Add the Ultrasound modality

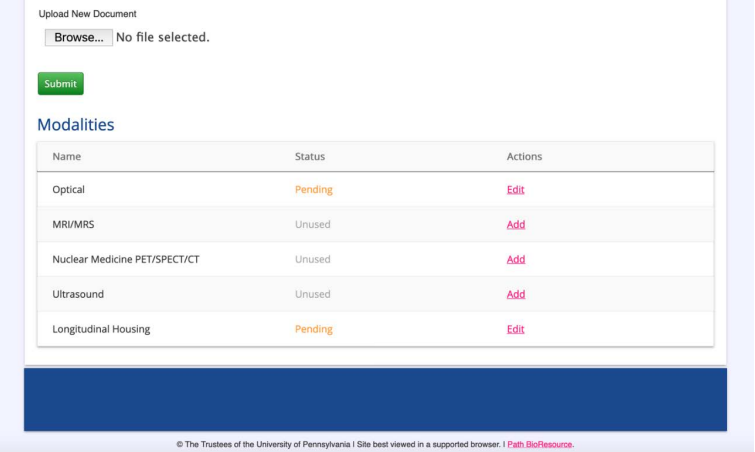point(516,295)
